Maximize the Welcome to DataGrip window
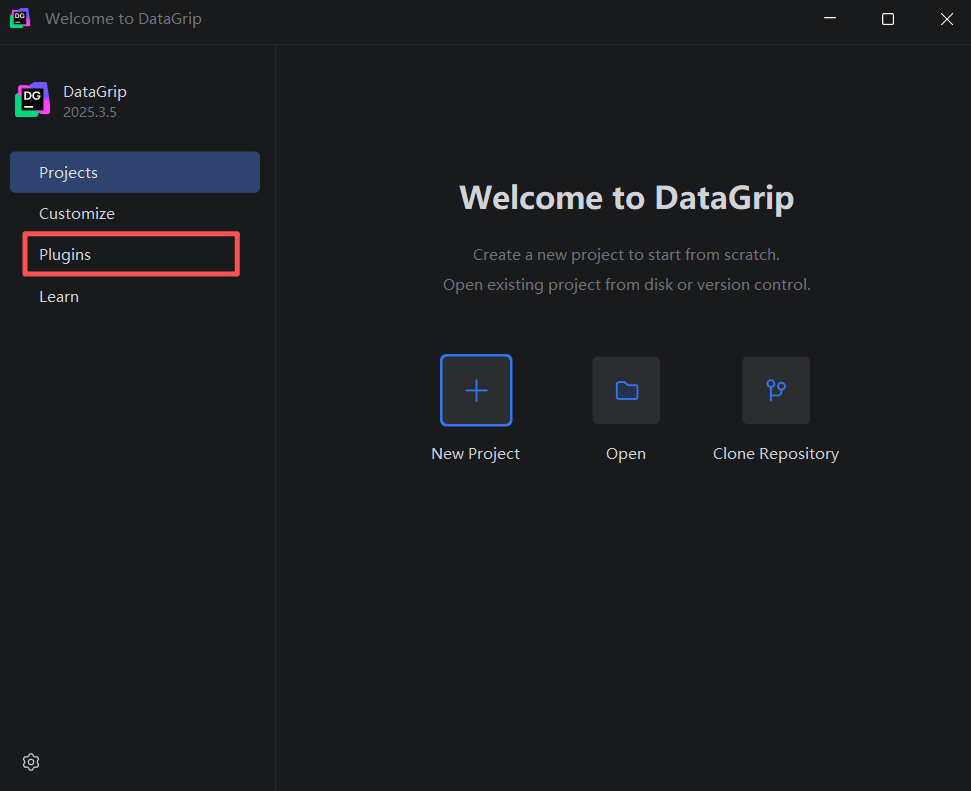This screenshot has width=971, height=791. 888,19
